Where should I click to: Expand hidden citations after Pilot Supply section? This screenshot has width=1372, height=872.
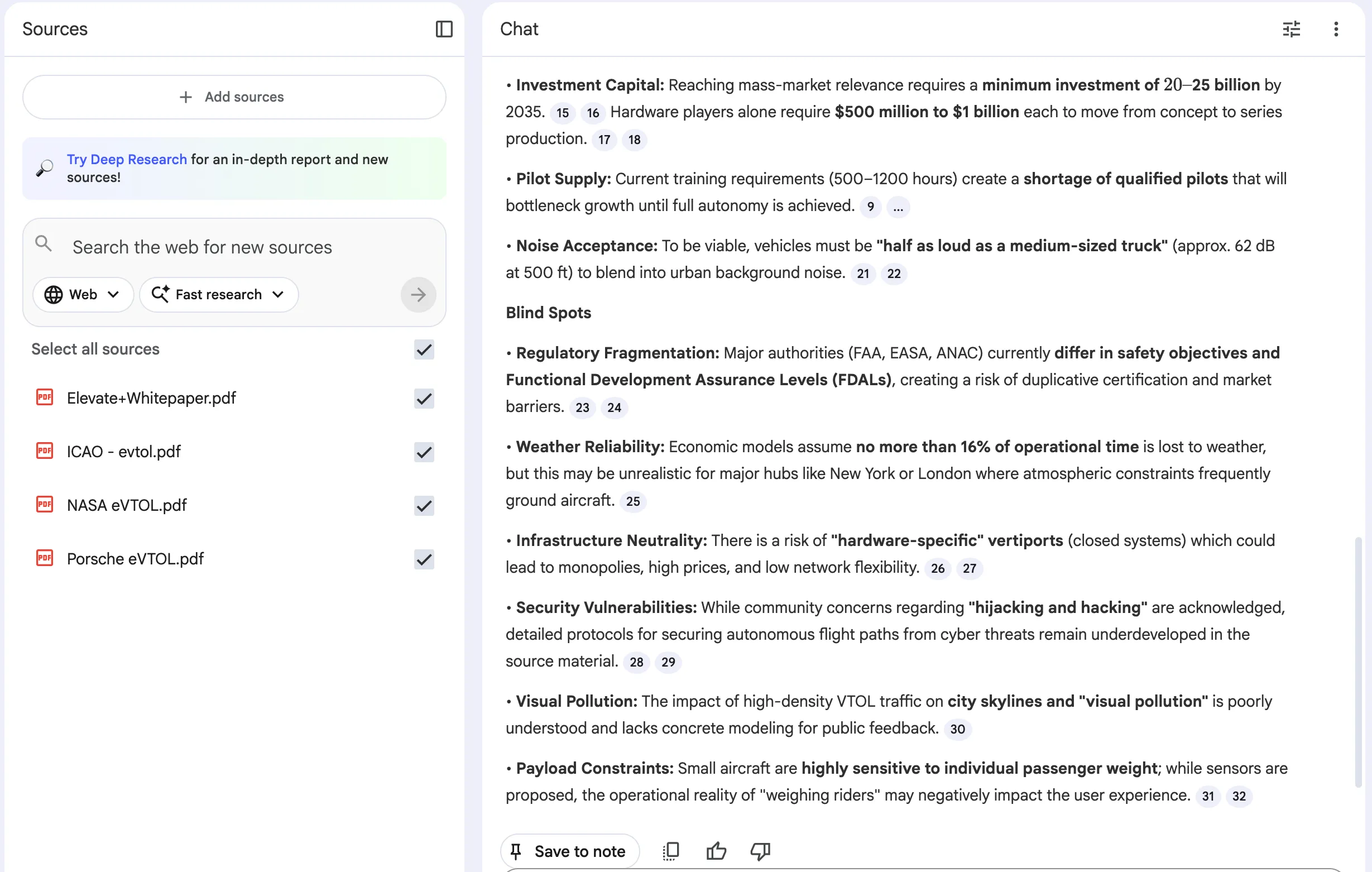tap(899, 207)
